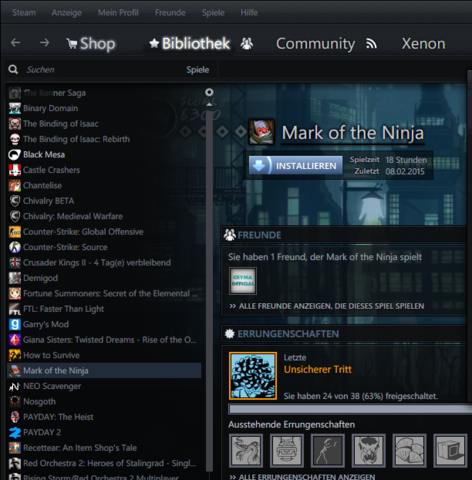
Task: Click the INSTALLIEREN button
Action: pos(296,165)
